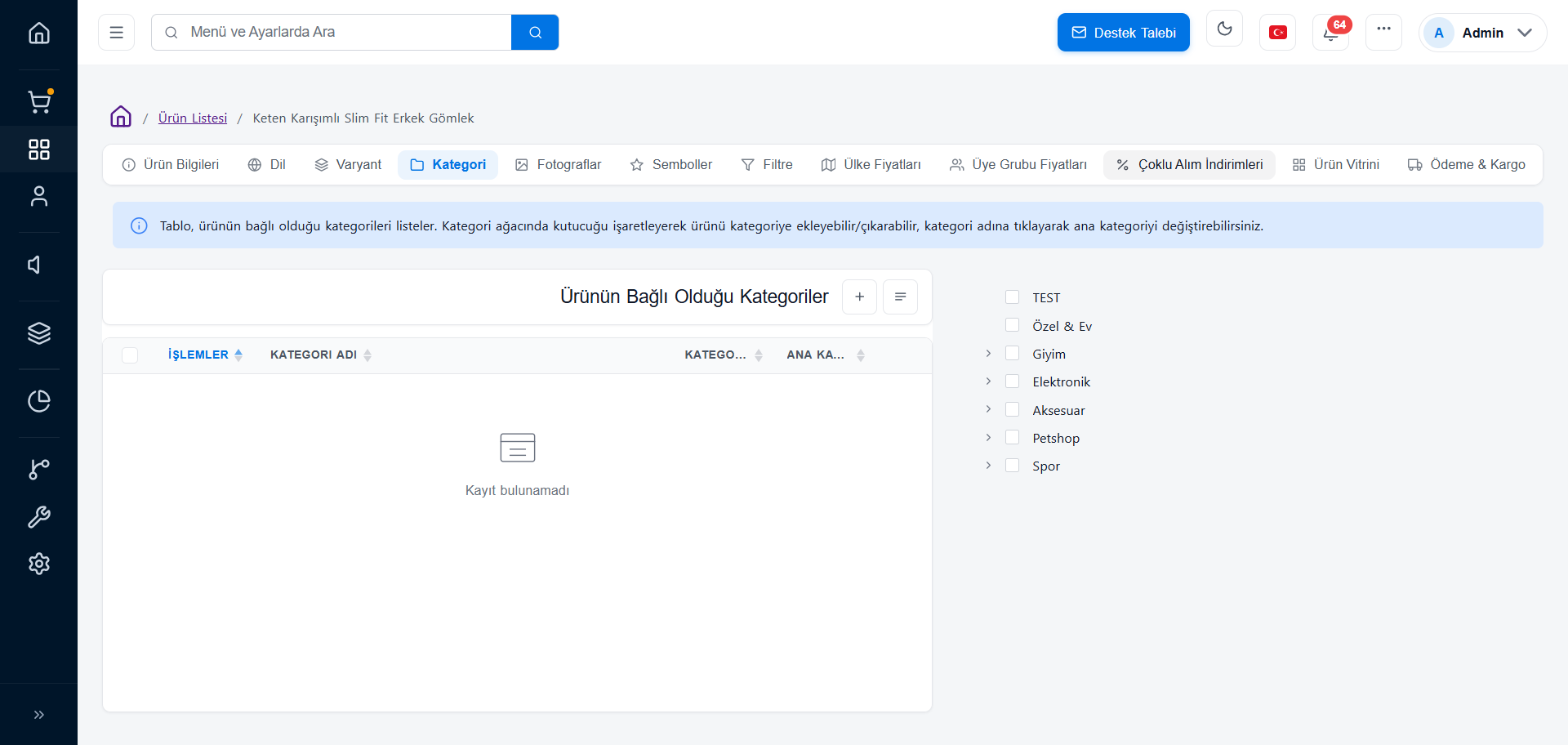Screen dimensions: 1568x745
Task: Open notifications bell with 64 badge
Action: click(1330, 33)
